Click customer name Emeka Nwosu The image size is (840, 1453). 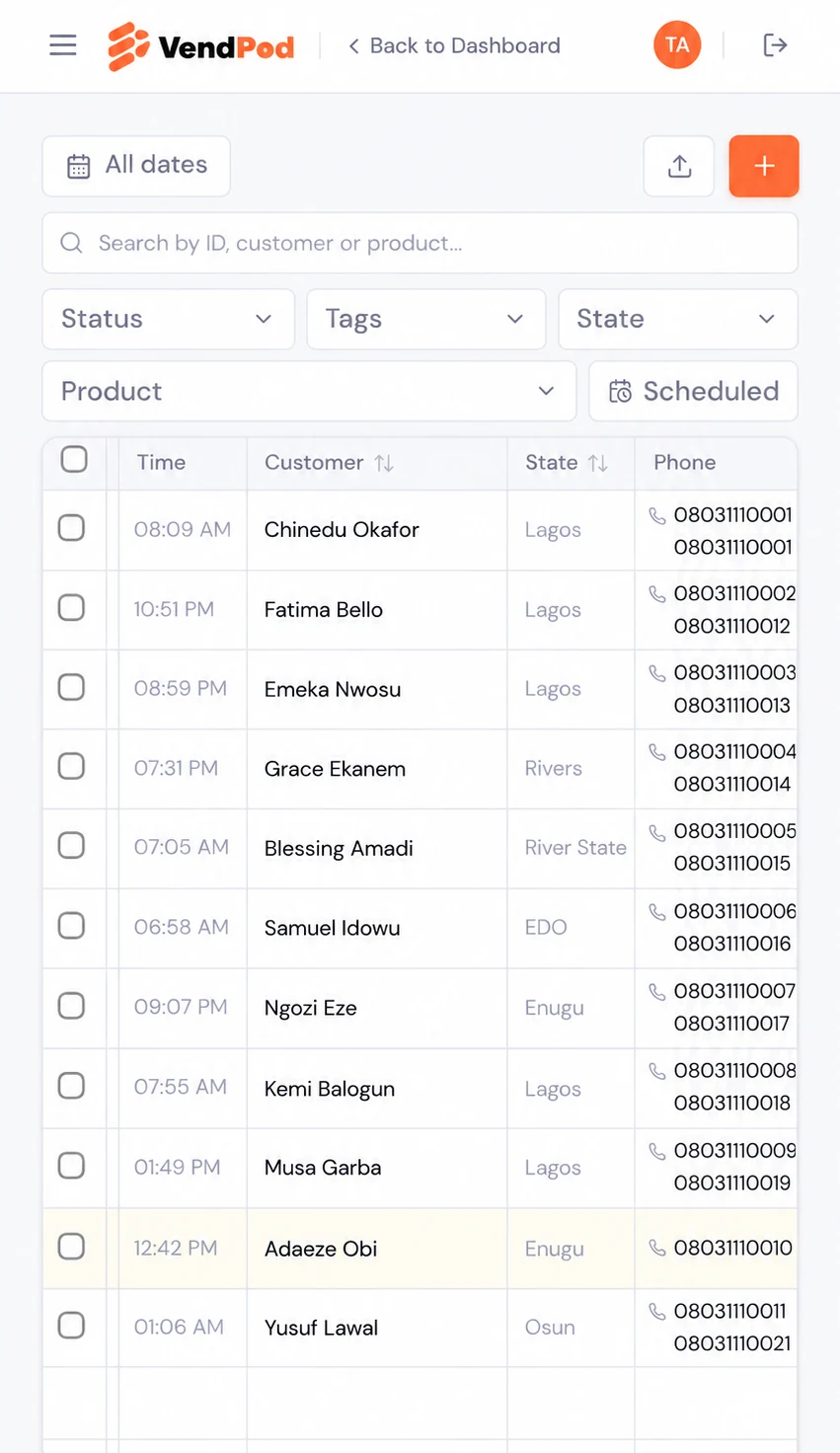(333, 689)
